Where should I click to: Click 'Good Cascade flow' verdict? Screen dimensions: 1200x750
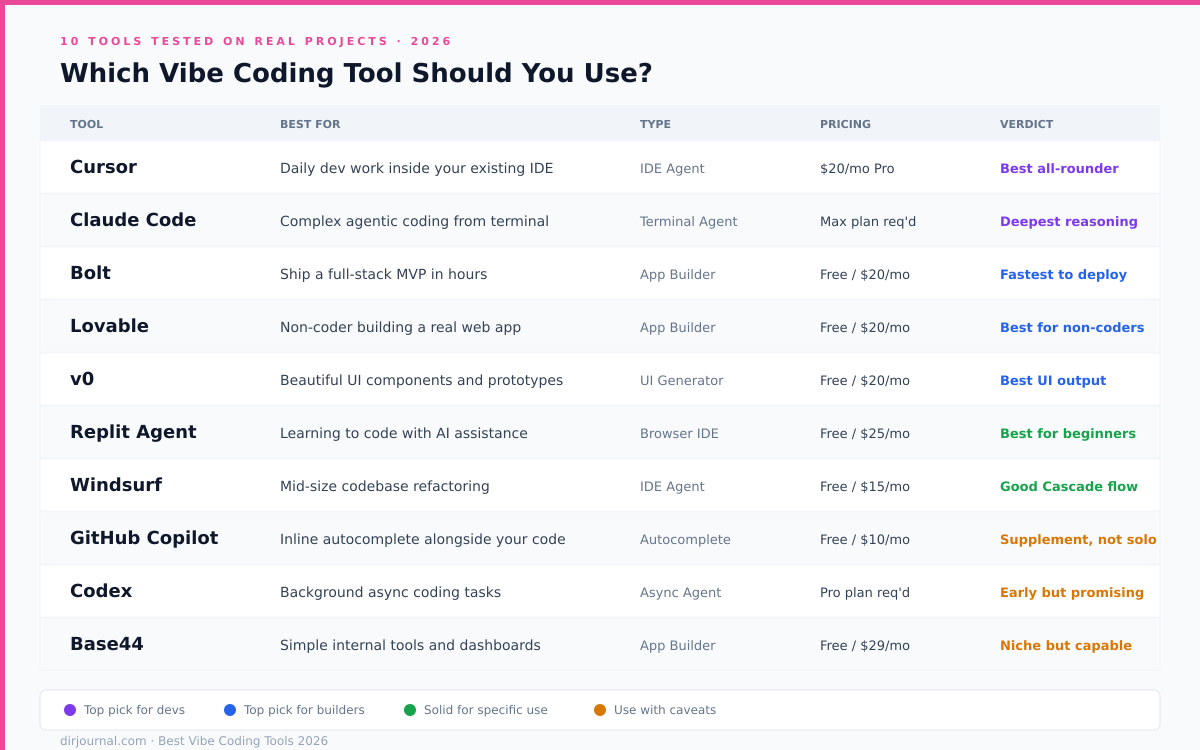pyautogui.click(x=1069, y=486)
